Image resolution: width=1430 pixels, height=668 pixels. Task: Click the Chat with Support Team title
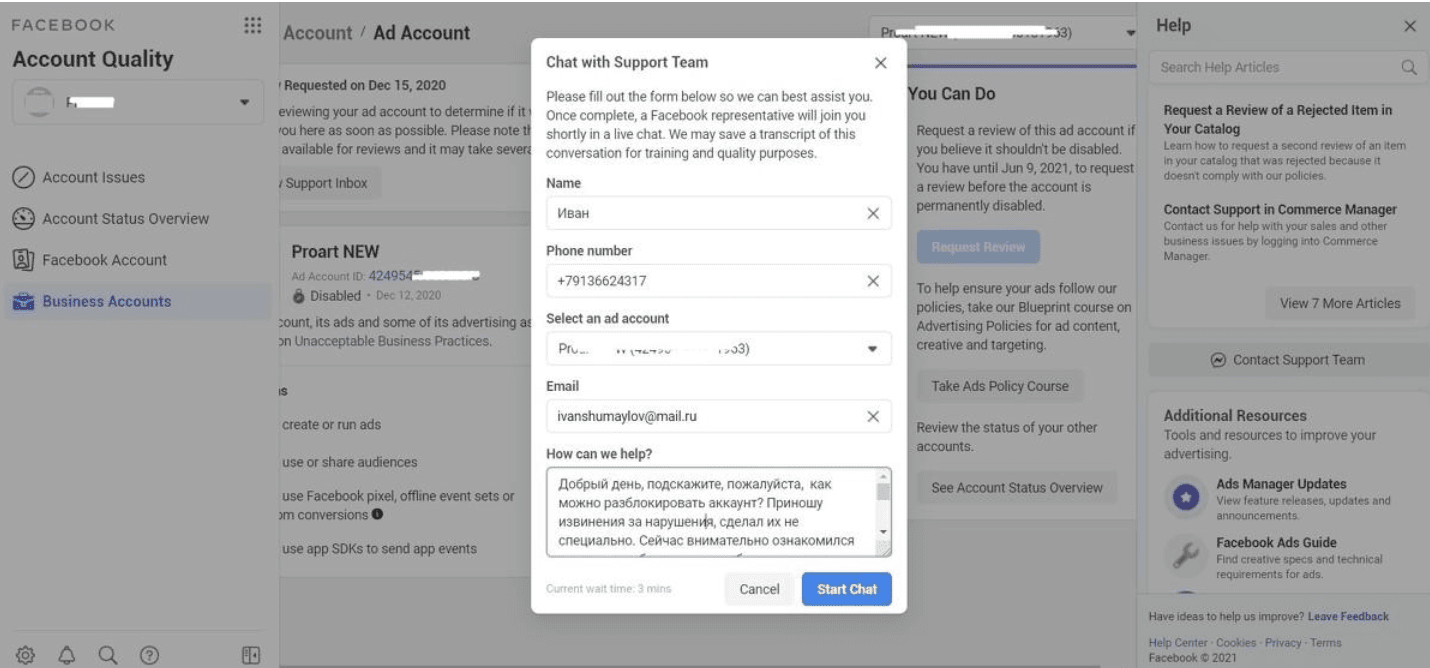coord(627,63)
